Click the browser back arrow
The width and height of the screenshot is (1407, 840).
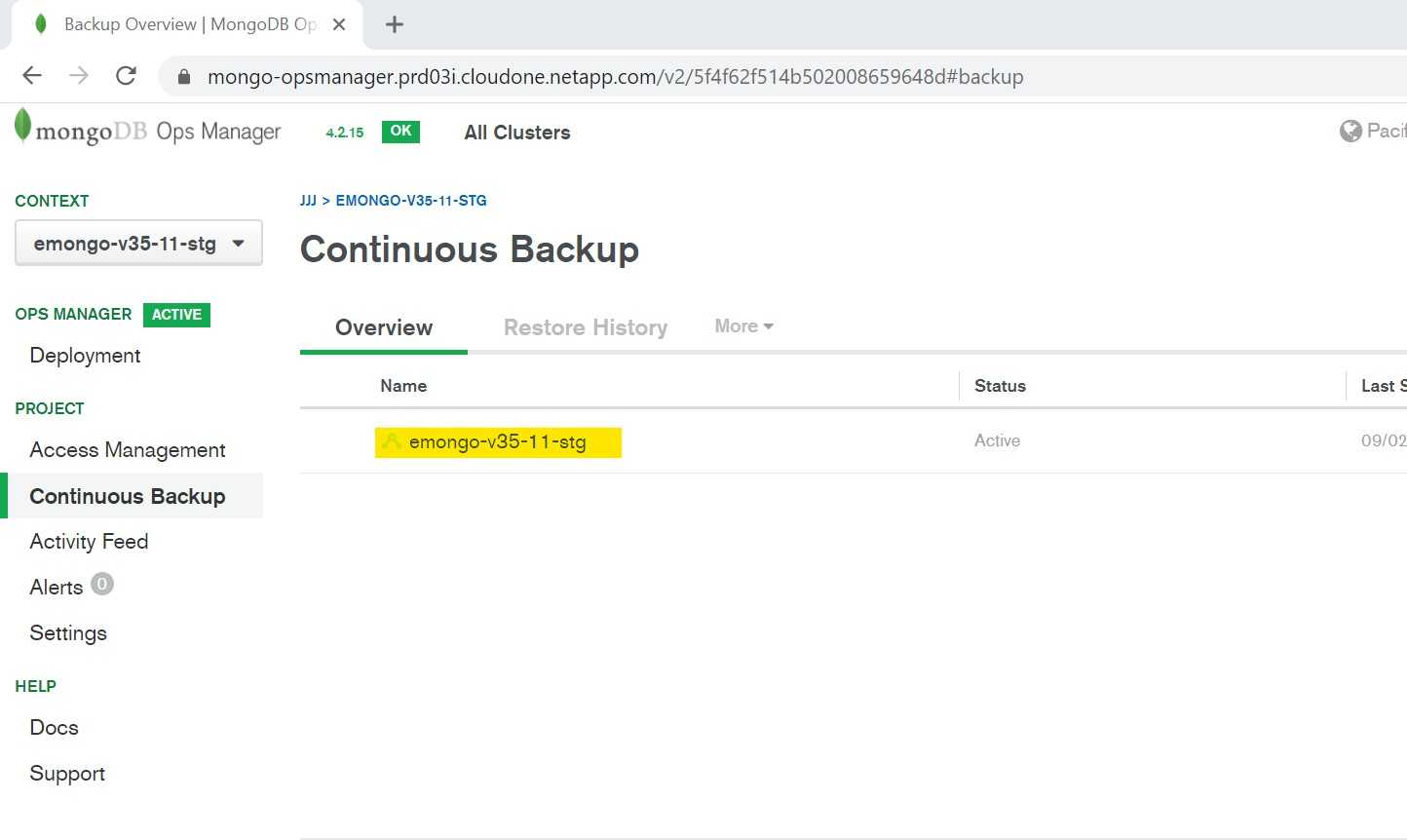32,76
